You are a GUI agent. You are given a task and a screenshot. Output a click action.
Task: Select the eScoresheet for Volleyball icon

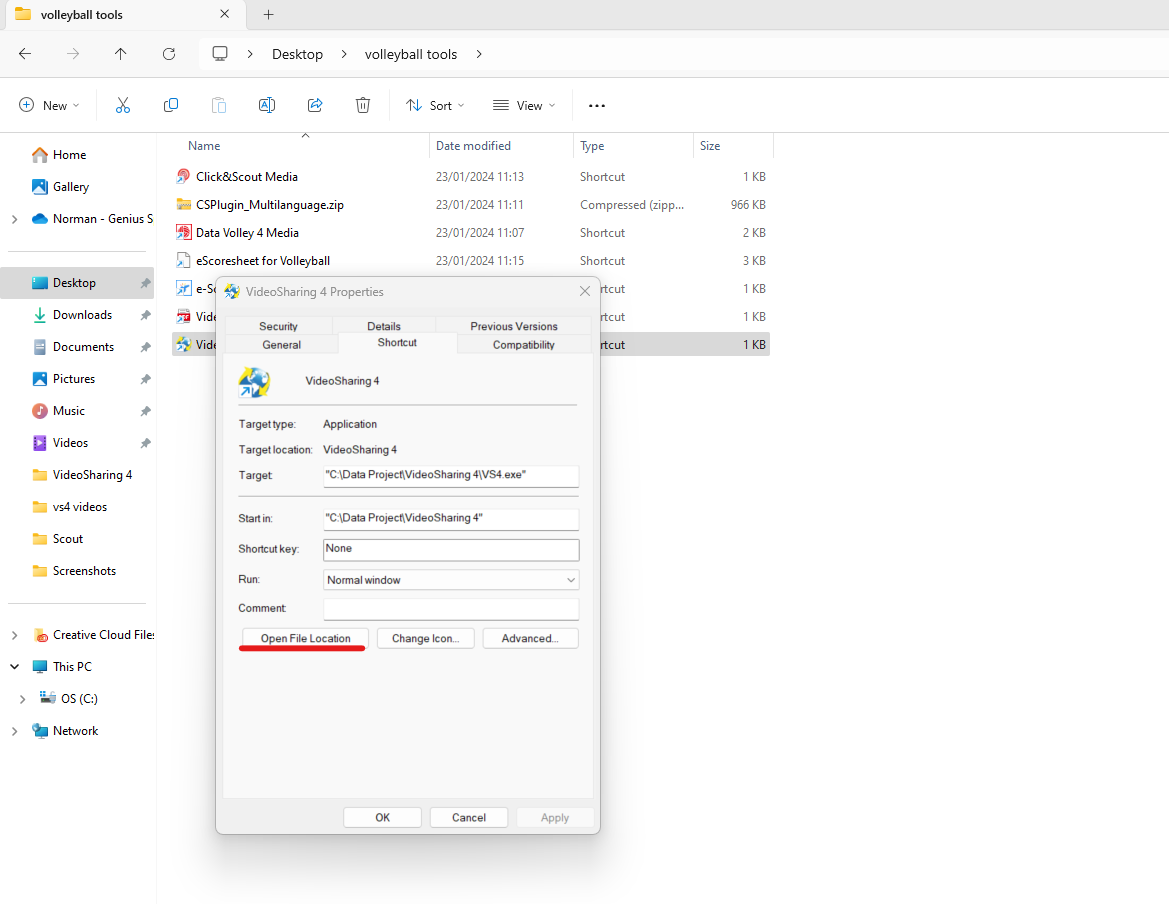point(183,261)
